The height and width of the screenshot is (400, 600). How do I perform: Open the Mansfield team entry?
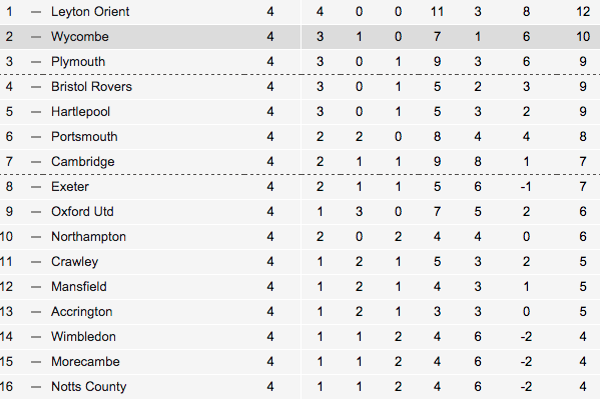79,287
